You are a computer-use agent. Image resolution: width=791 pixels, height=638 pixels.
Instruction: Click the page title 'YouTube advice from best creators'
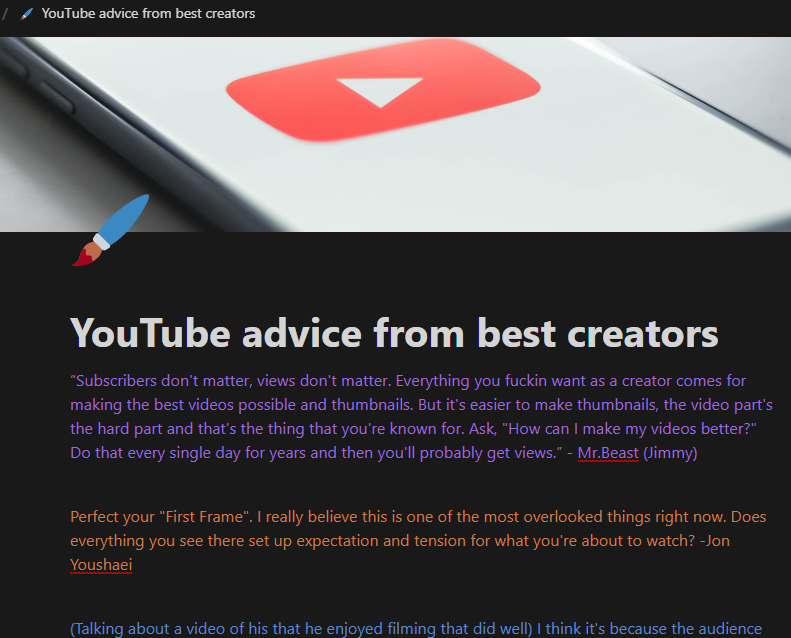[x=394, y=333]
